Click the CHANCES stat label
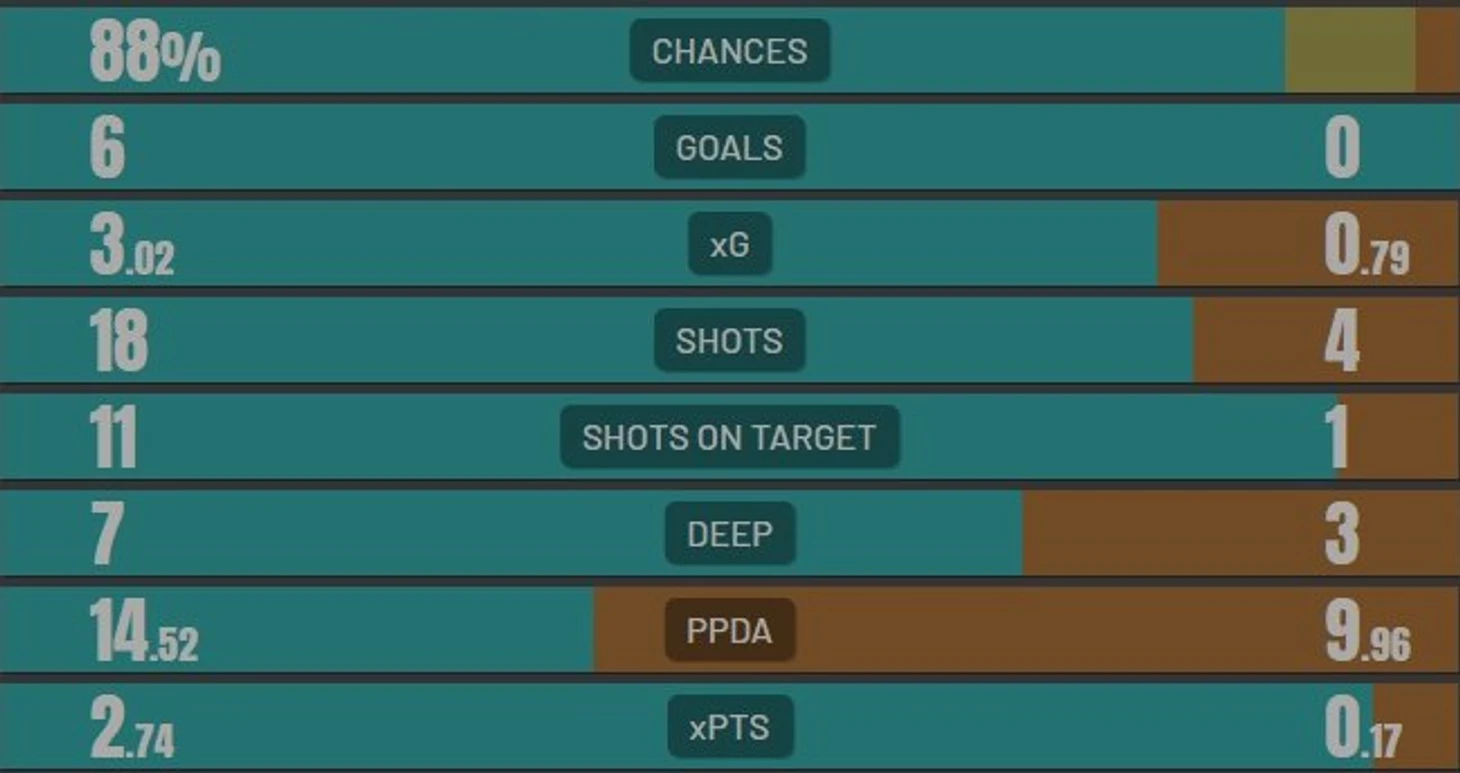The image size is (1460, 773). (x=730, y=51)
